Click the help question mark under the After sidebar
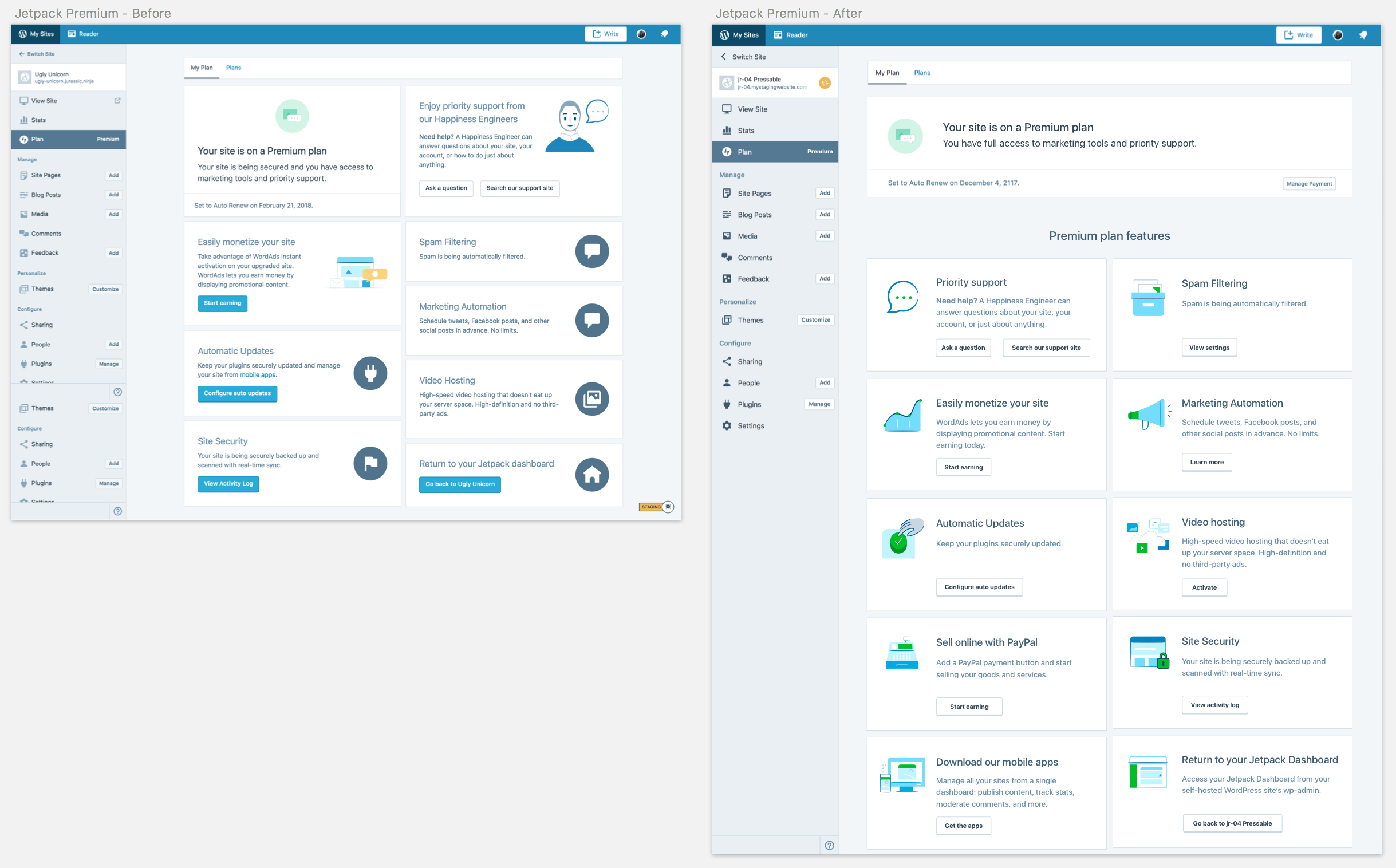The image size is (1396, 868). (829, 845)
